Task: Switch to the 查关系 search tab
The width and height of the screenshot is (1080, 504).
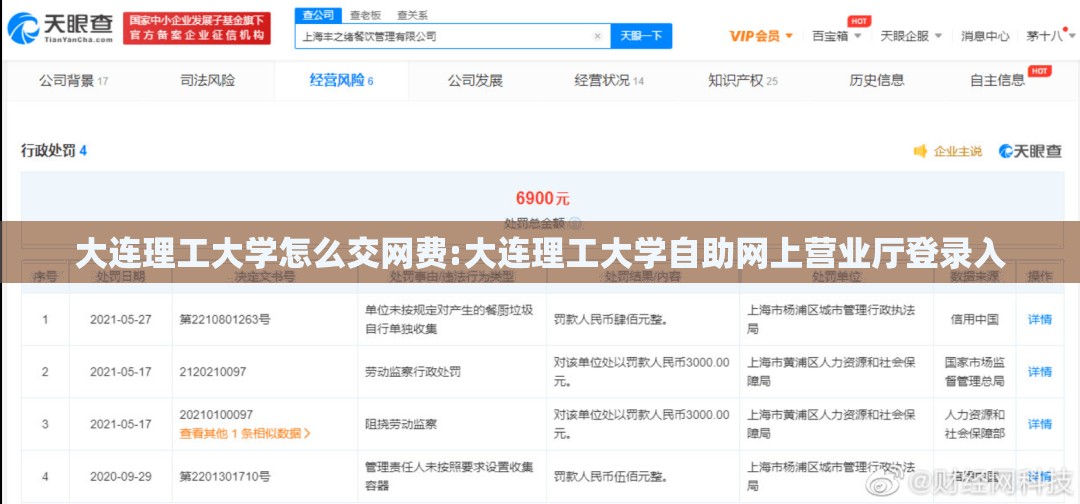Action: pyautogui.click(x=412, y=15)
